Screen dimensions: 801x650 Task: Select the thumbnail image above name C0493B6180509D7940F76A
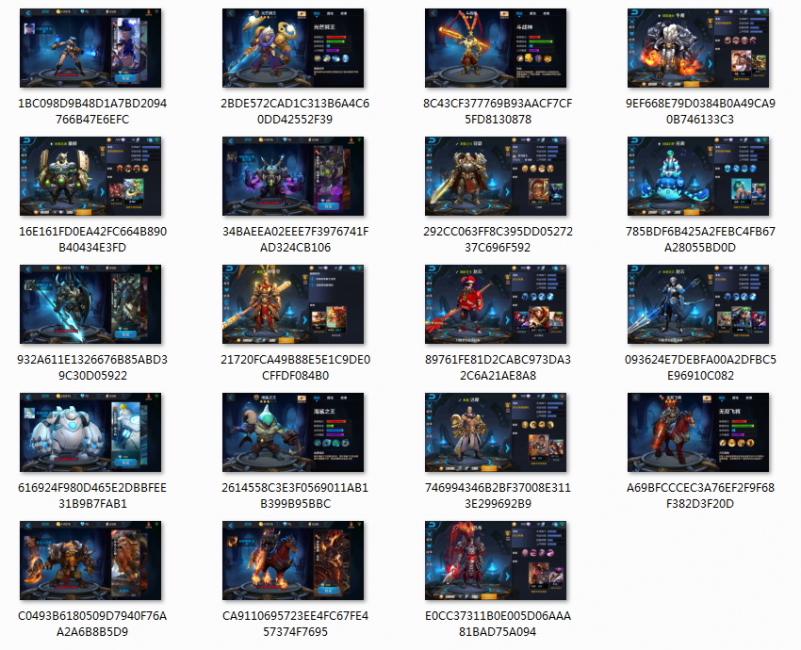click(x=90, y=561)
